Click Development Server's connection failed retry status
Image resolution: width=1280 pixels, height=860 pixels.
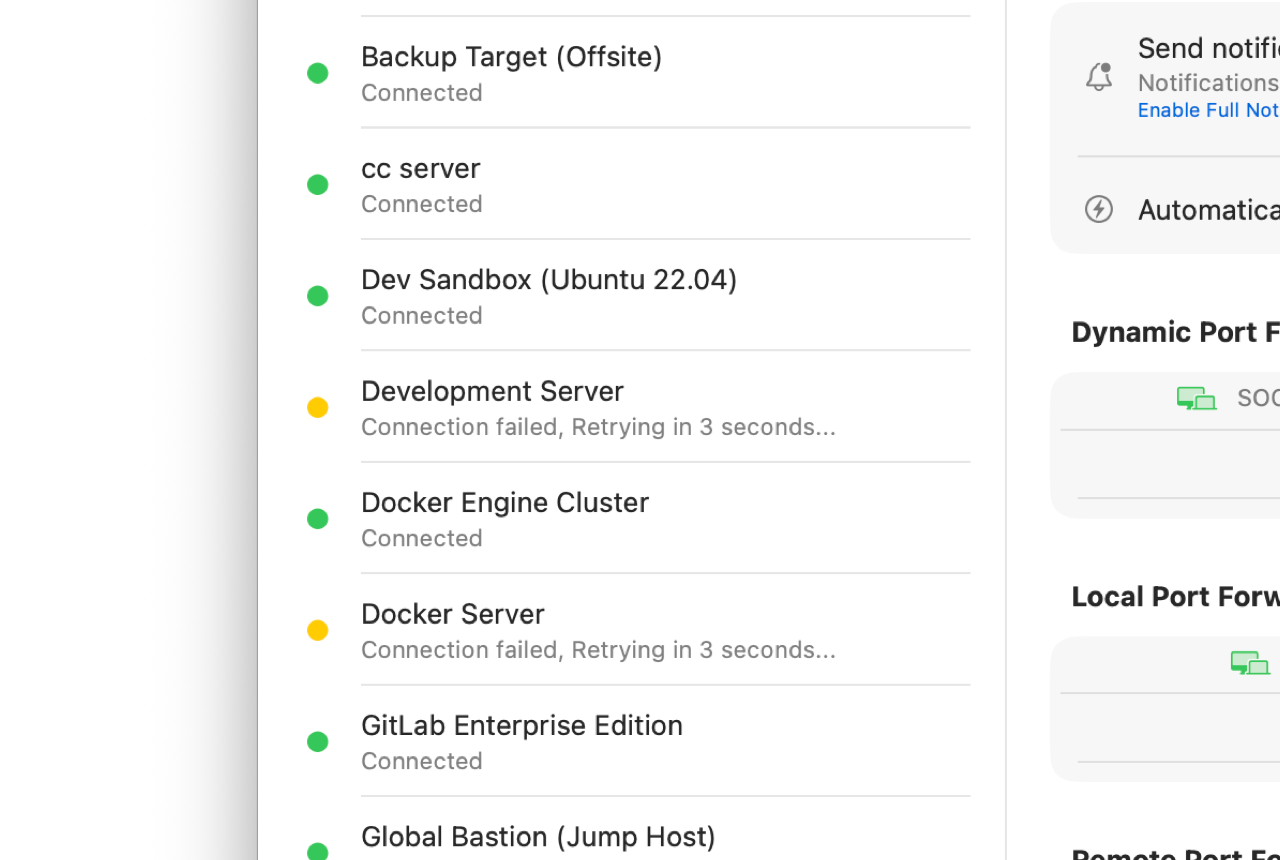[598, 427]
